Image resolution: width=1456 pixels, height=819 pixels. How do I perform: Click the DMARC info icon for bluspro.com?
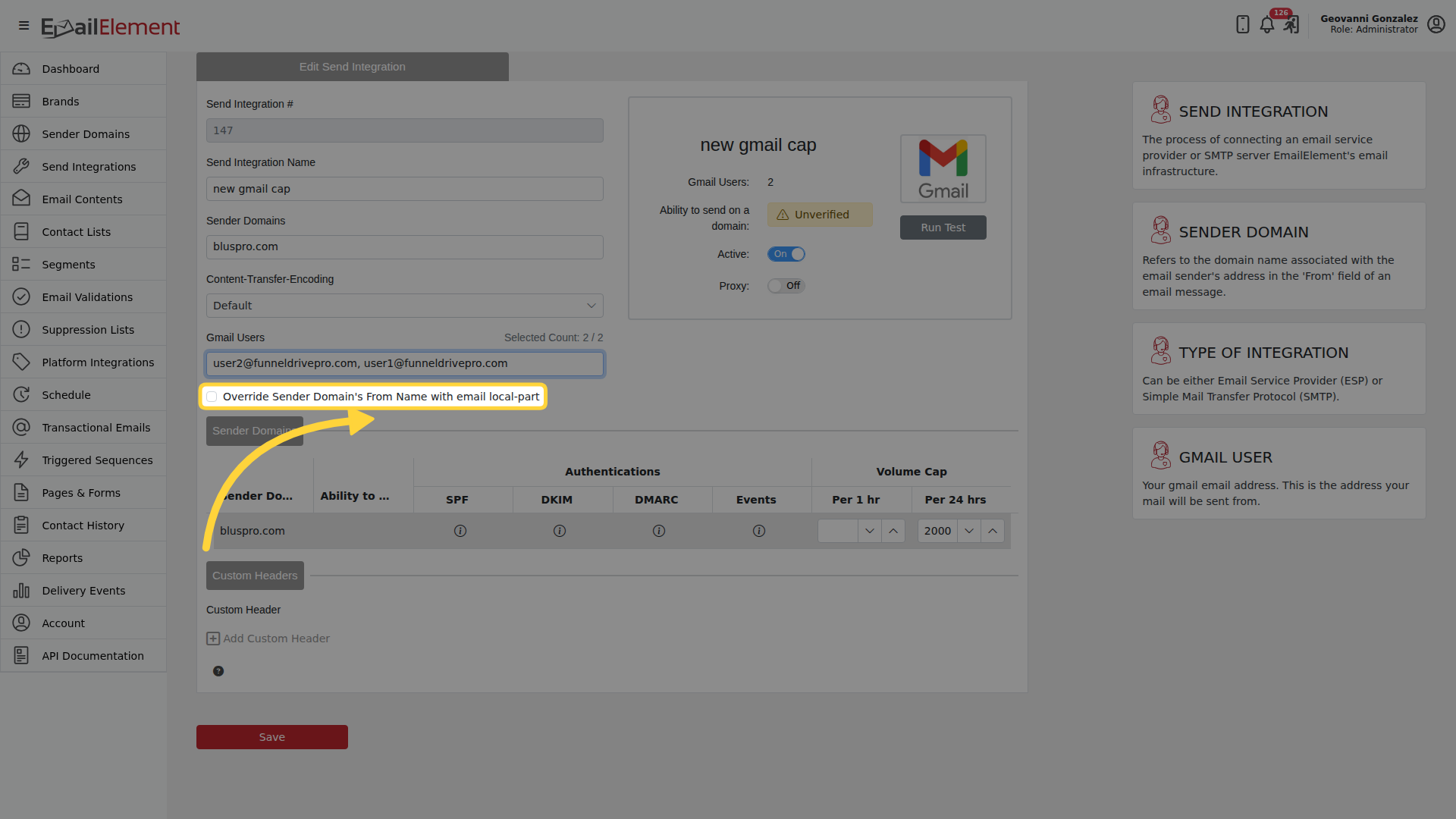[x=659, y=531]
